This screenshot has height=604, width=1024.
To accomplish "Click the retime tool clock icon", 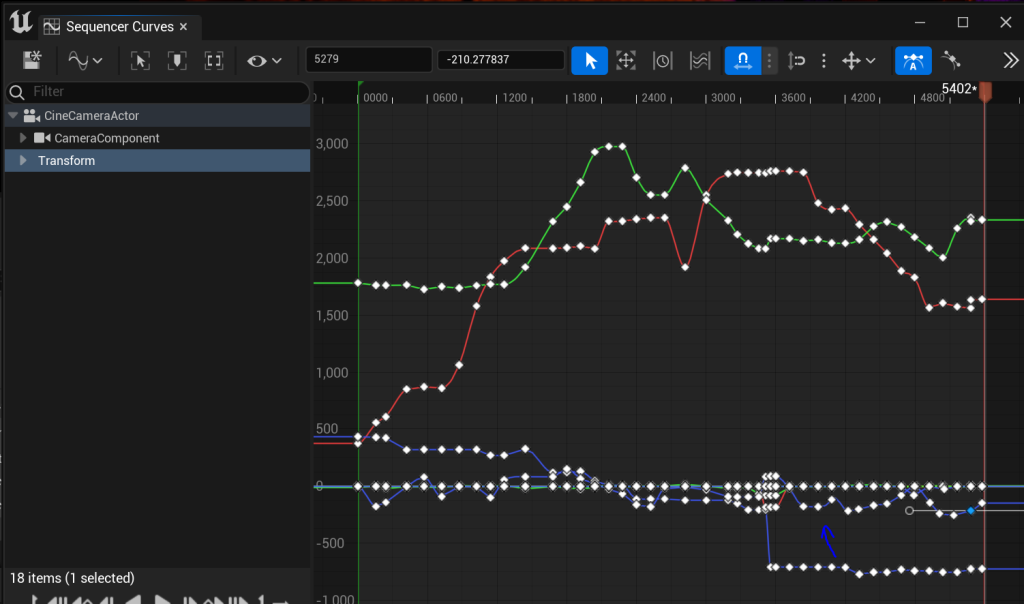I will (x=663, y=60).
